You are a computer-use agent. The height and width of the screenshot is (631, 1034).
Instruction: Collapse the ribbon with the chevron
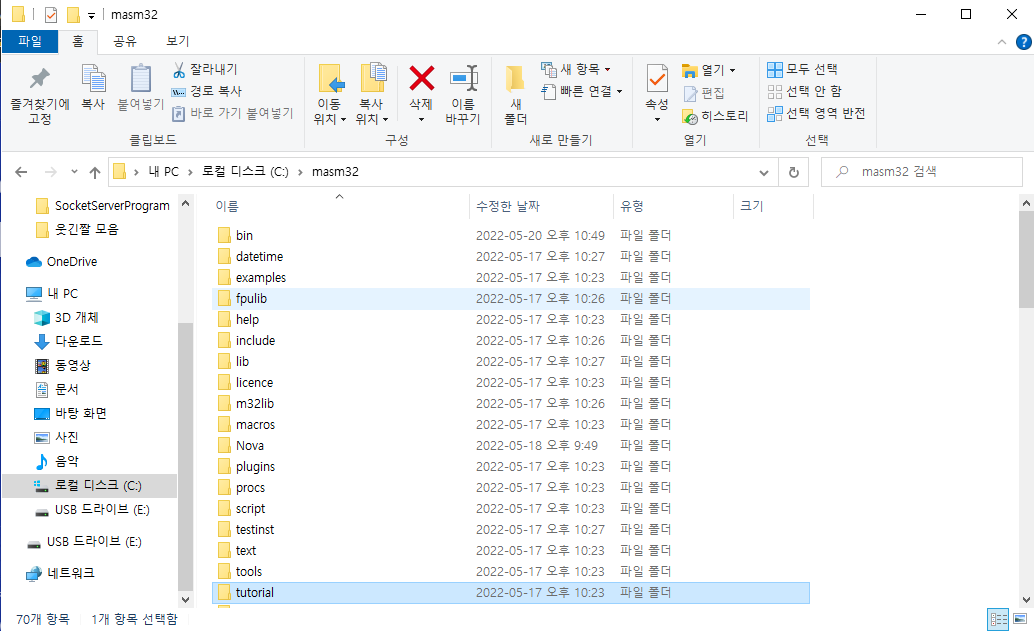[x=1002, y=42]
